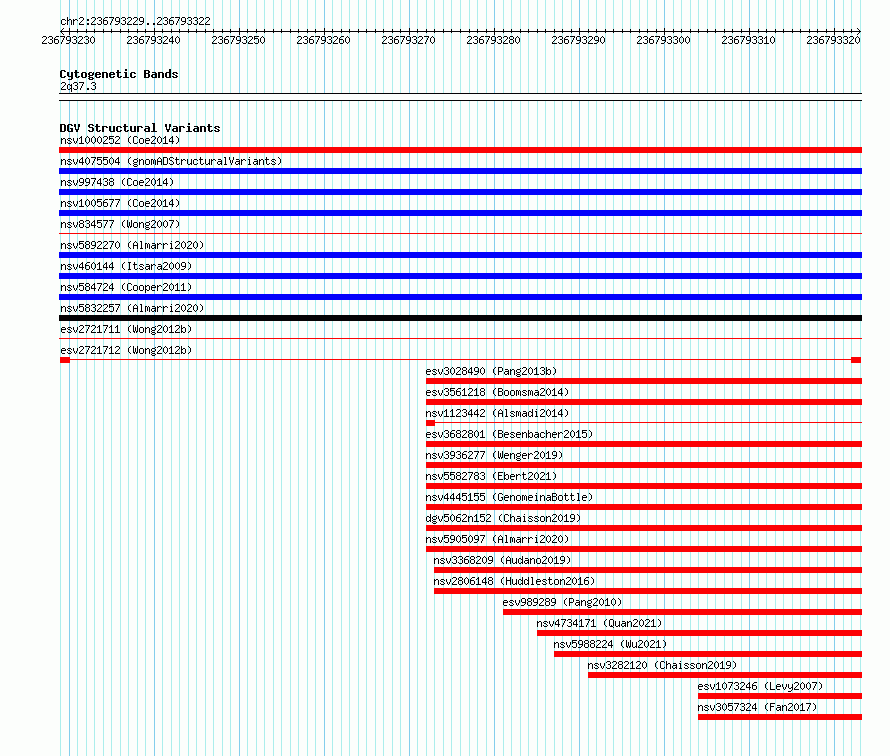Click ruler position 236793290
This screenshot has width=890, height=756.
point(578,40)
